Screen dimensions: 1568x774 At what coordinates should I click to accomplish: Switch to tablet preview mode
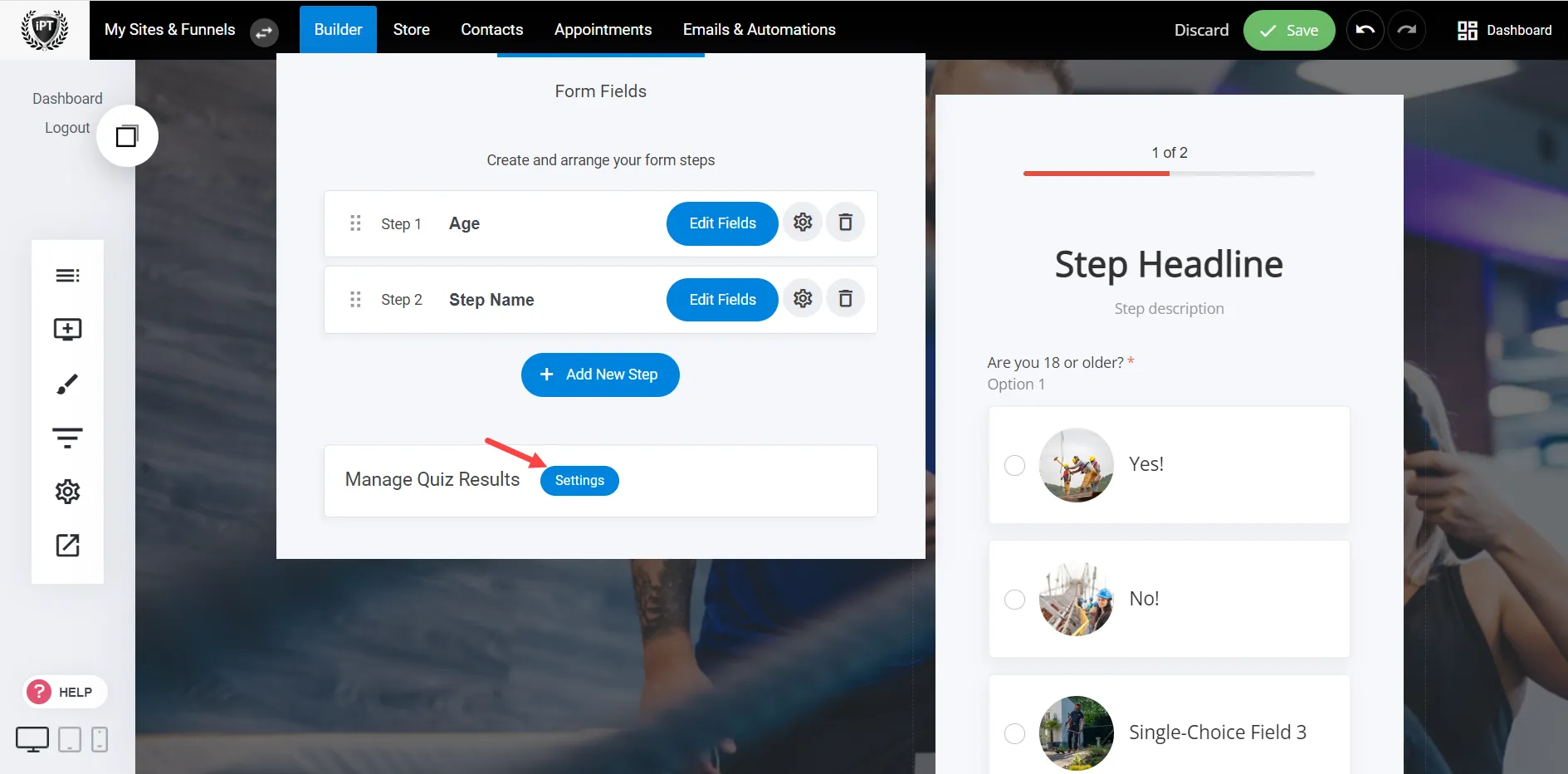69,739
